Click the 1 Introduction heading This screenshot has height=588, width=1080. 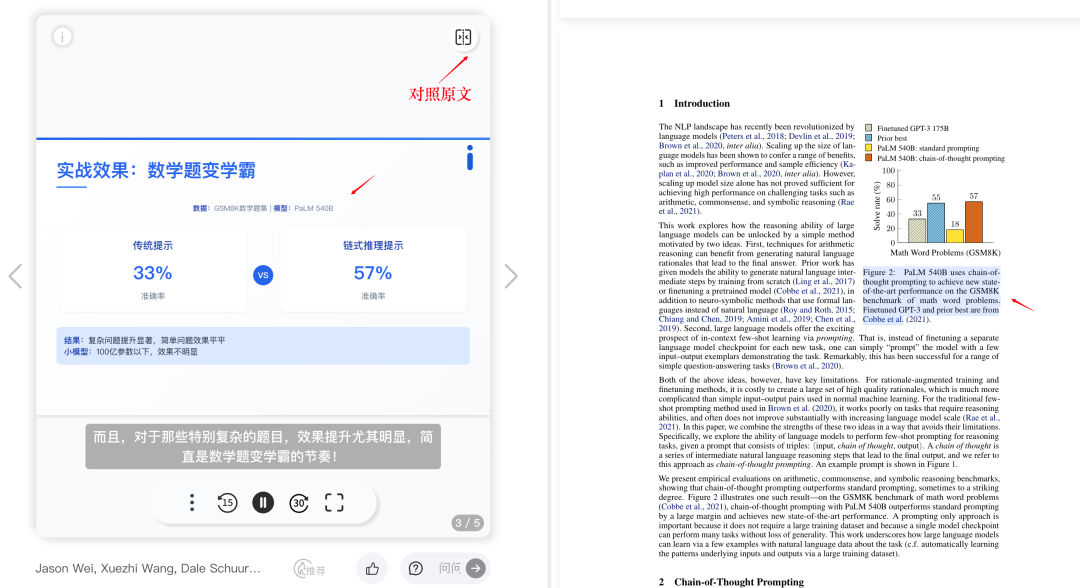[694, 103]
